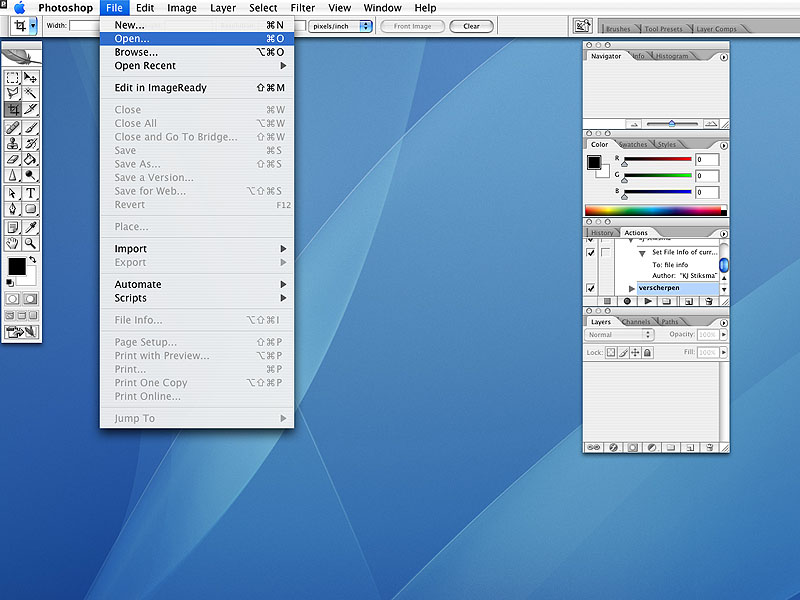
Task: Choose the Type tool
Action: tap(31, 193)
